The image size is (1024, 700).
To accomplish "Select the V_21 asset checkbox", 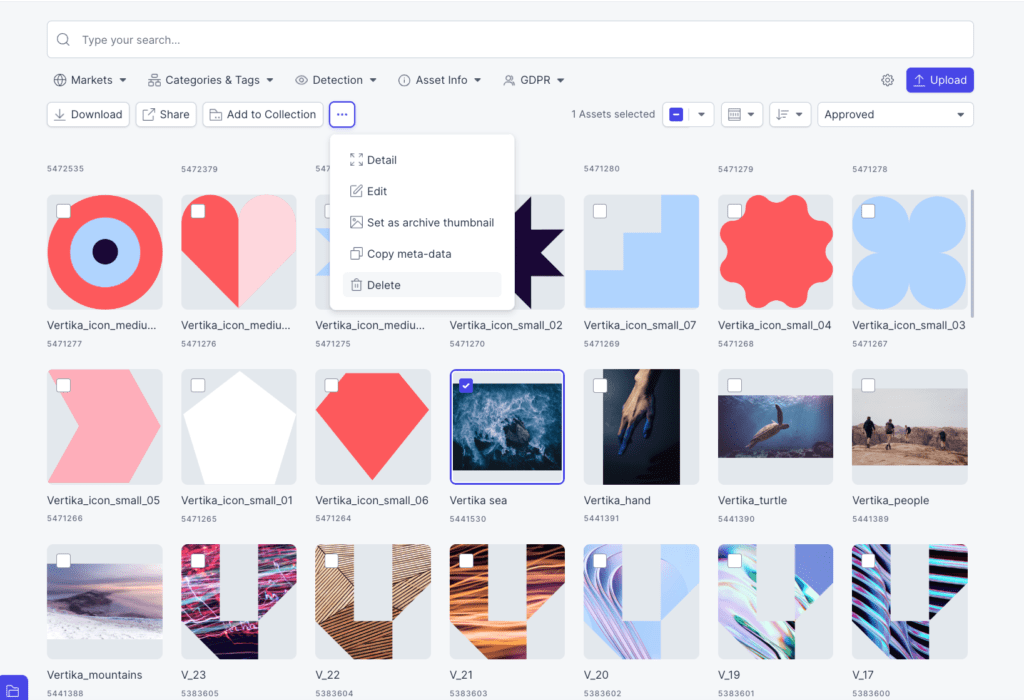I will [466, 560].
